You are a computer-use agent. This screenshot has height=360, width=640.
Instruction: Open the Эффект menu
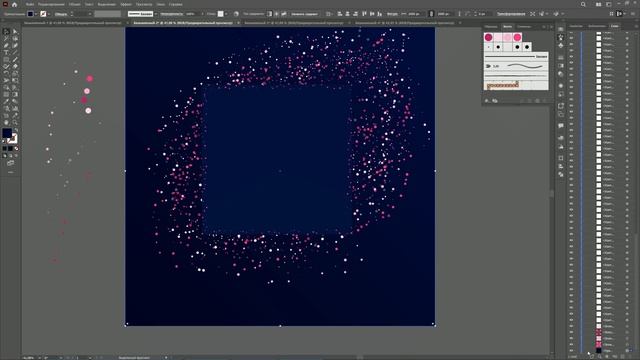[126, 4]
